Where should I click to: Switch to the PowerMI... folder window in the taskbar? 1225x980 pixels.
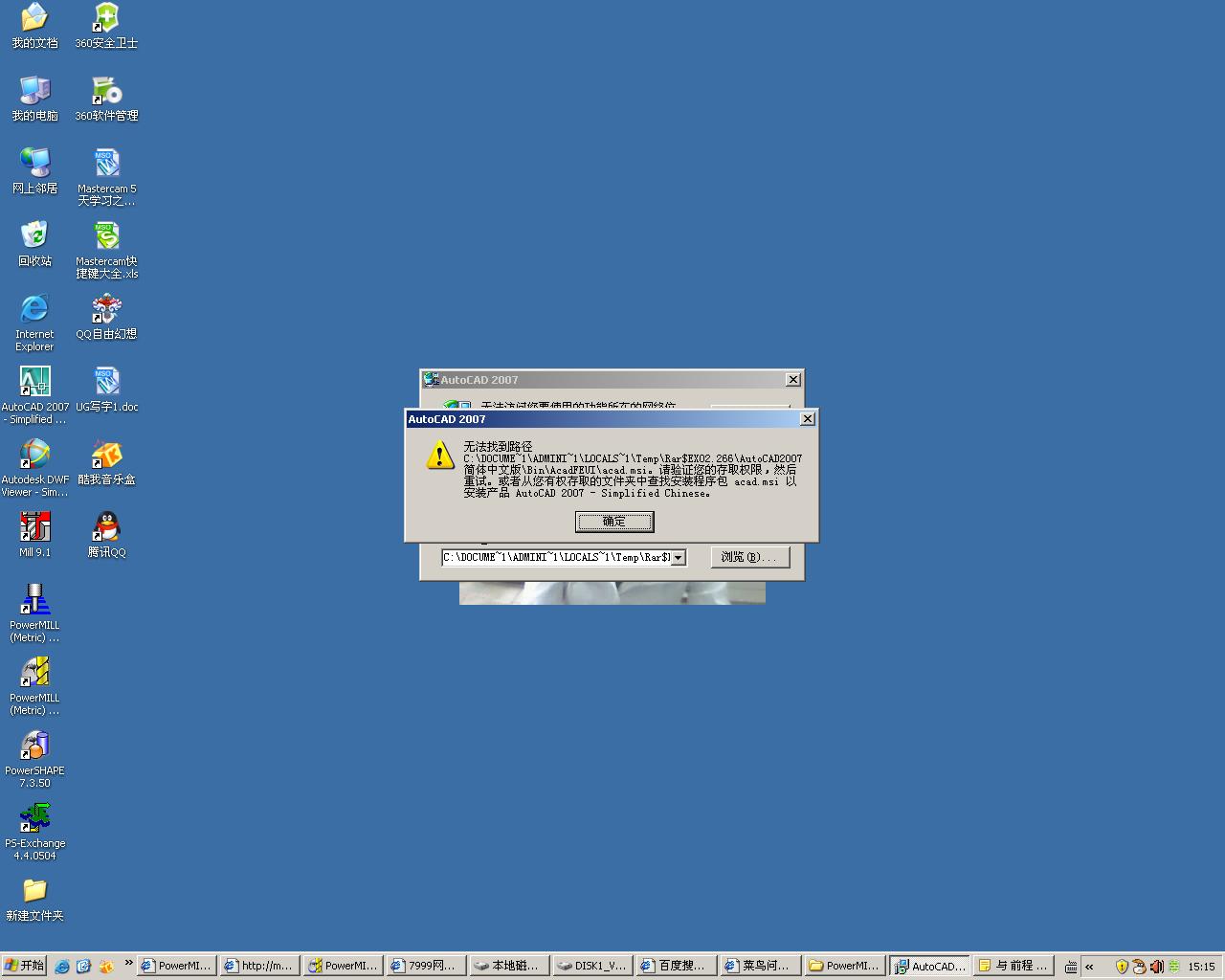tap(844, 966)
